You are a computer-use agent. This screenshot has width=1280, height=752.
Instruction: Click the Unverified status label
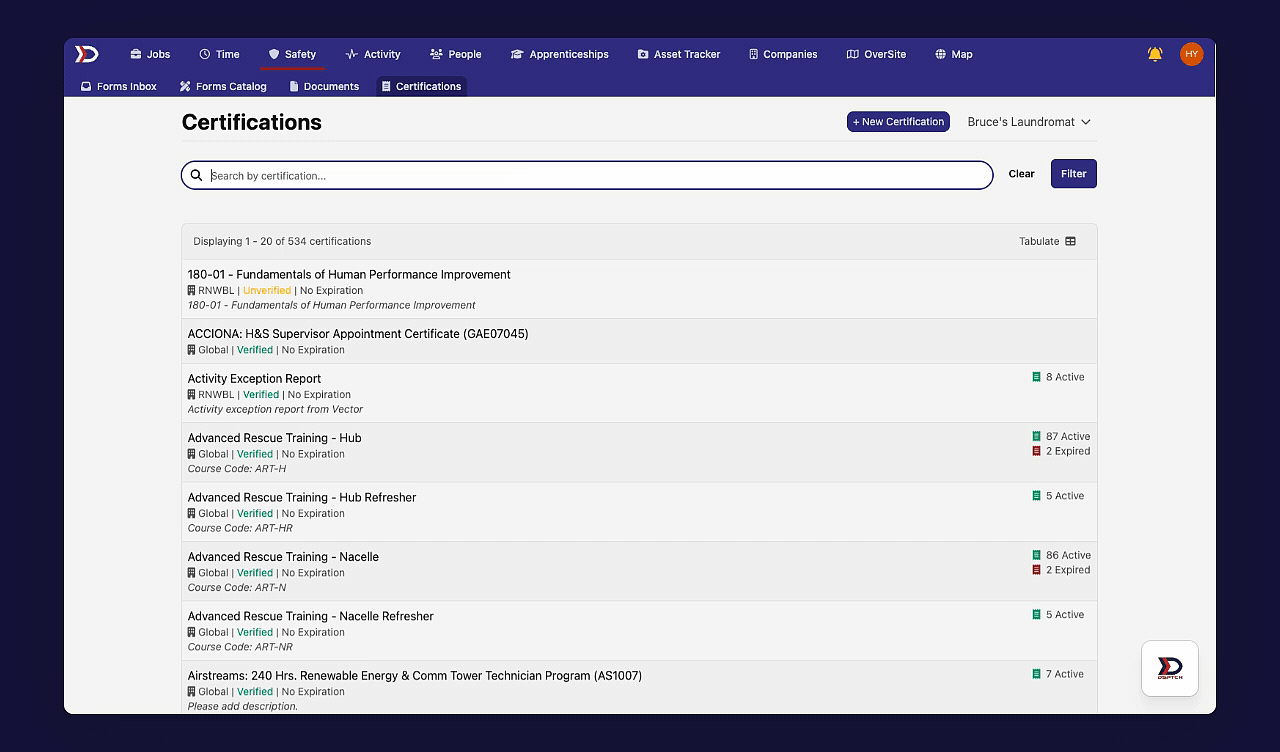pyautogui.click(x=267, y=291)
